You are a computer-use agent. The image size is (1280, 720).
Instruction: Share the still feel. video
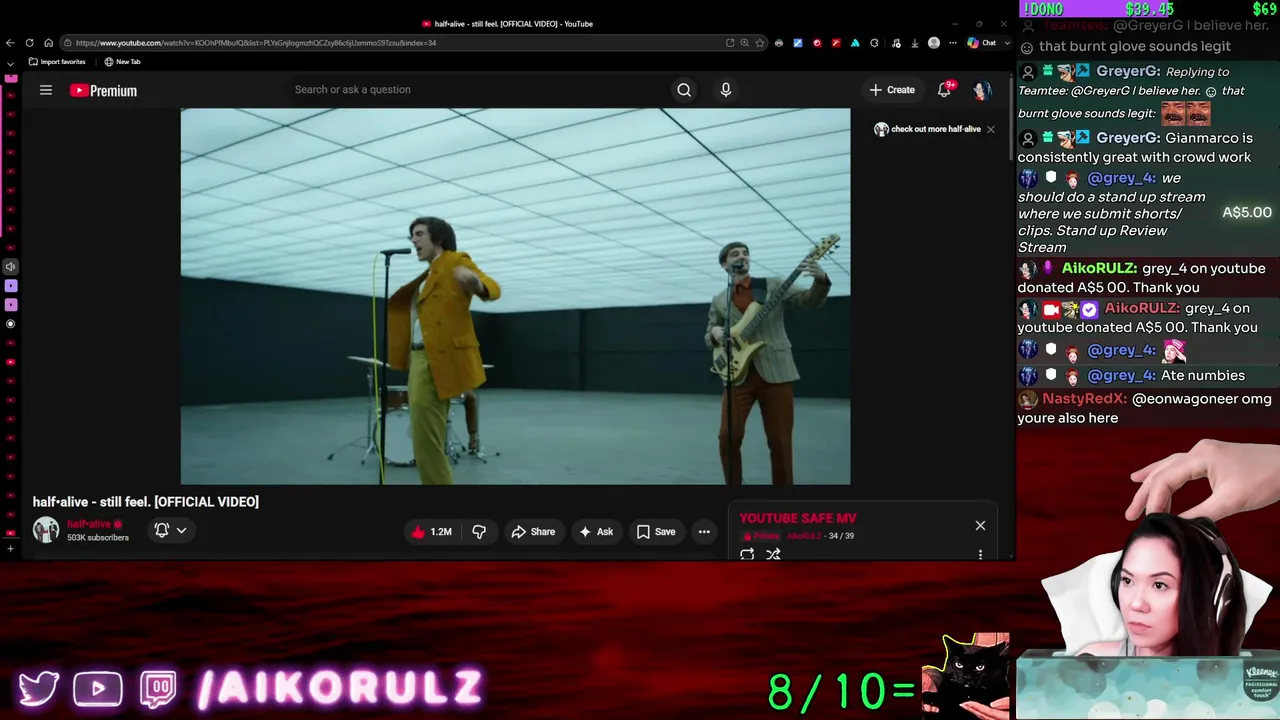point(533,532)
